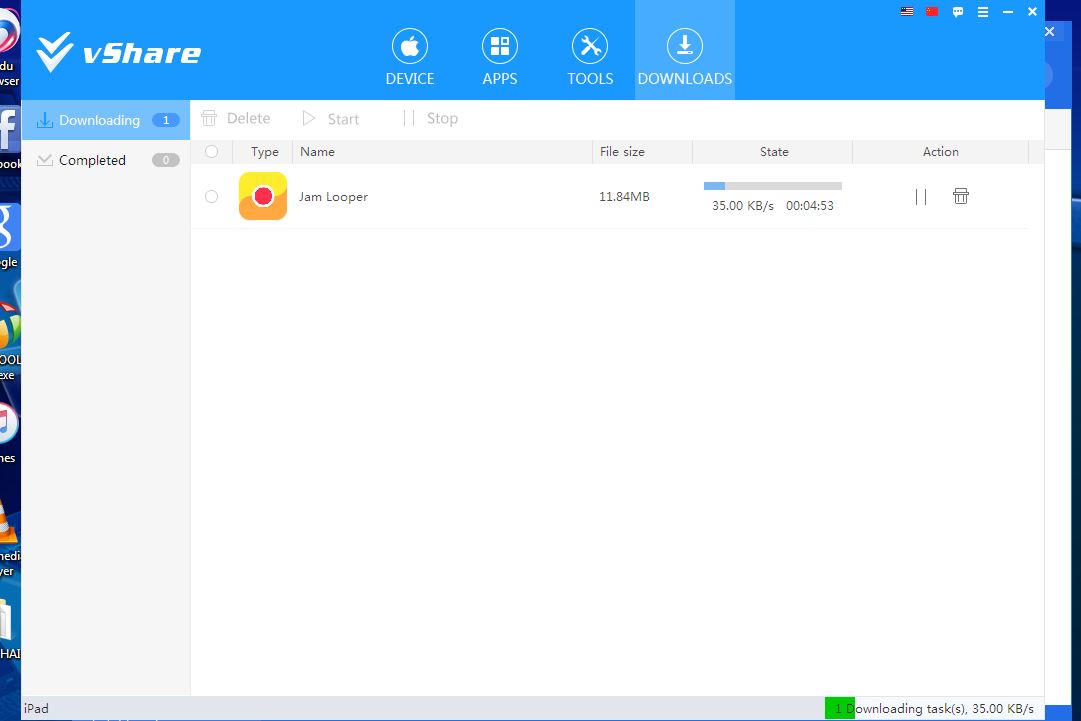Click the Start toolbar button
Image resolution: width=1081 pixels, height=721 pixels.
(331, 119)
